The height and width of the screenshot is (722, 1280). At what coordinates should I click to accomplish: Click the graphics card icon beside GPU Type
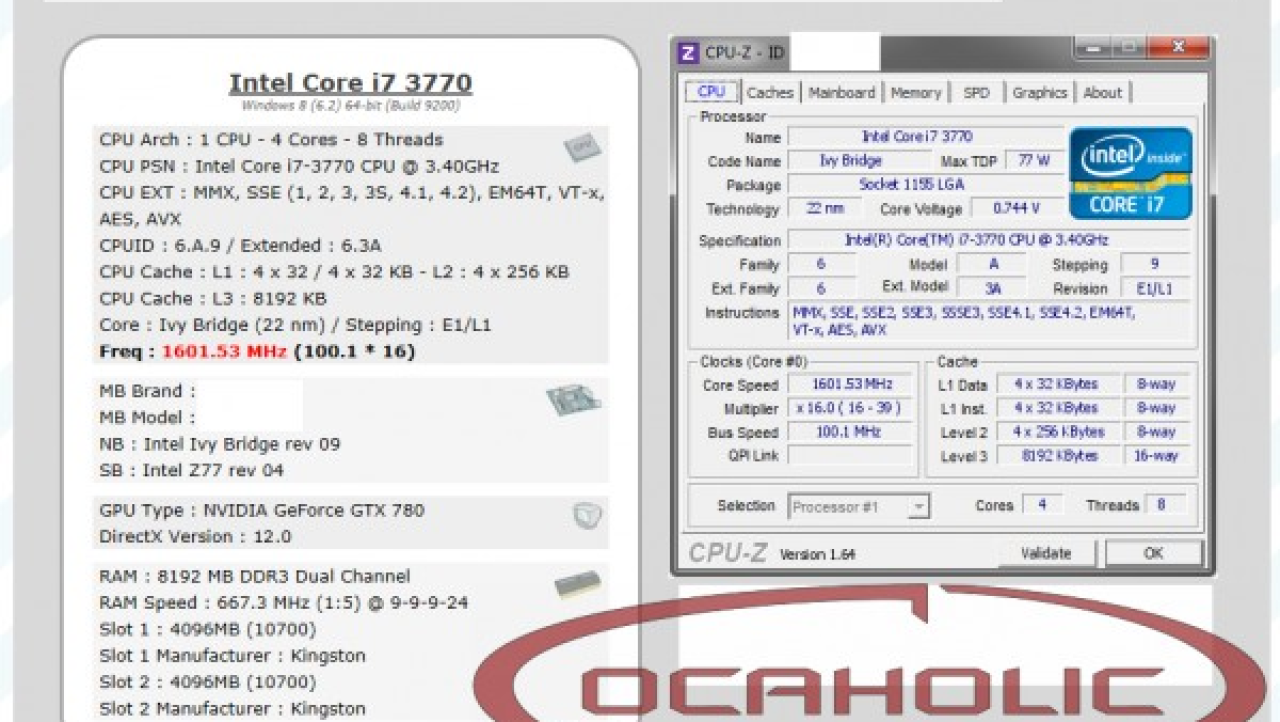[x=587, y=516]
